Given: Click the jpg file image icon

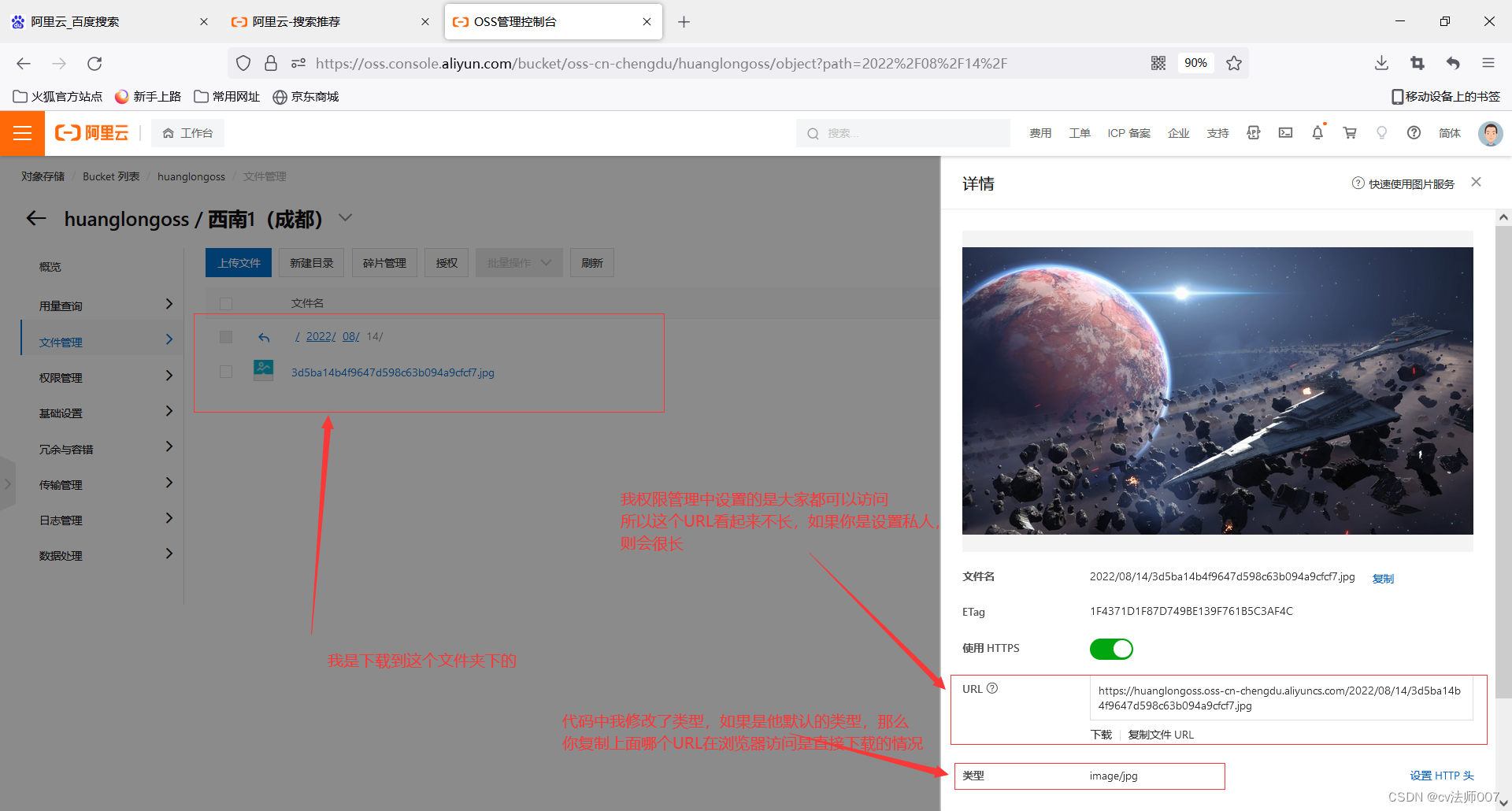Looking at the screenshot, I should coord(263,369).
